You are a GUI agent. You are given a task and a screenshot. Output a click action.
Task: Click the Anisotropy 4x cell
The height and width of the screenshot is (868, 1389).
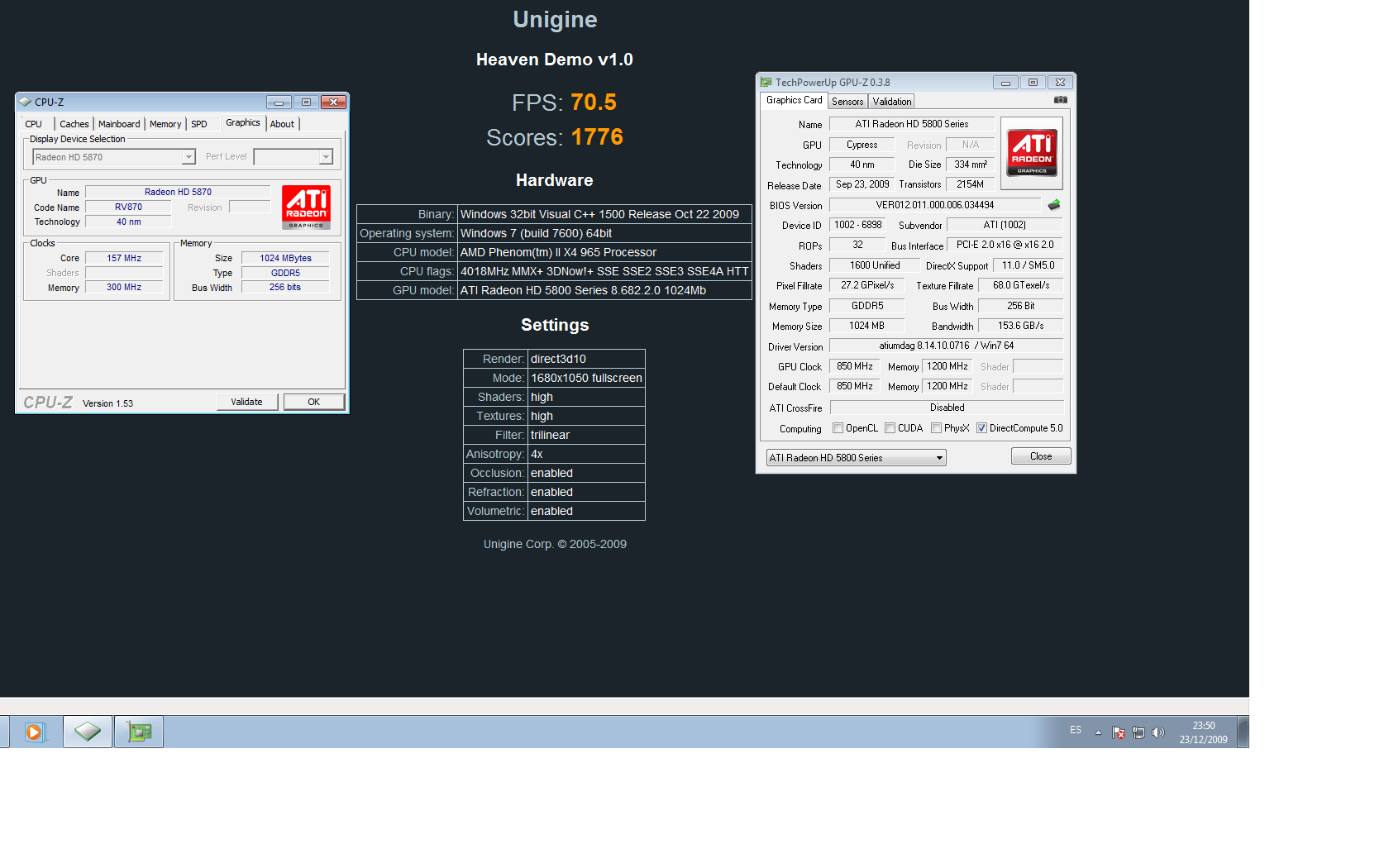click(586, 454)
